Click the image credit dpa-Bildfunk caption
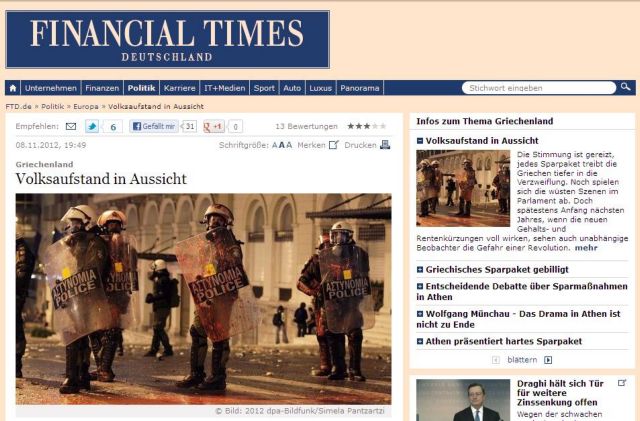Image resolution: width=640 pixels, height=421 pixels. (x=300, y=411)
